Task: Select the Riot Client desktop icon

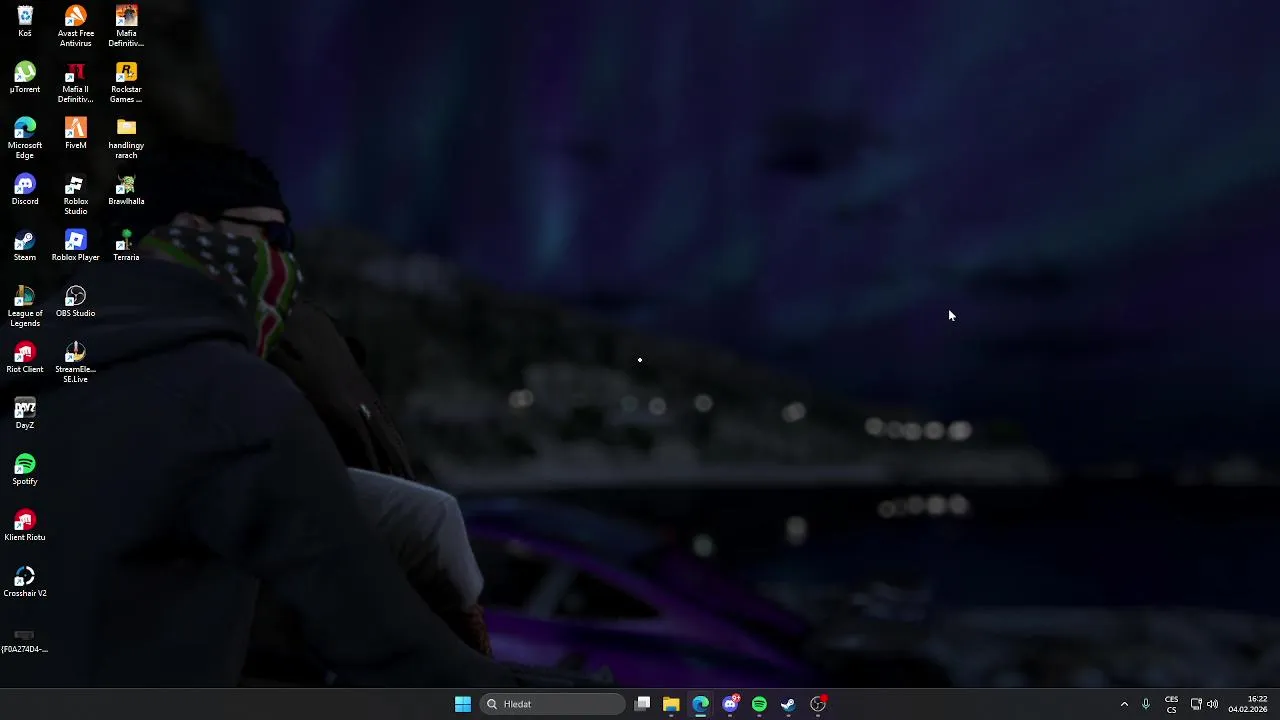Action: point(25,358)
